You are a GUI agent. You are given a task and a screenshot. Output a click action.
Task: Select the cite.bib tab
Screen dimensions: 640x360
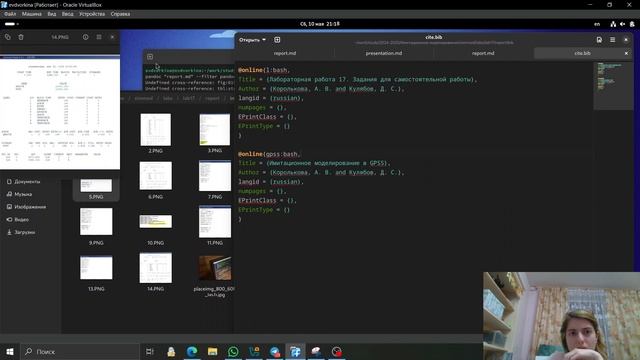click(x=582, y=53)
